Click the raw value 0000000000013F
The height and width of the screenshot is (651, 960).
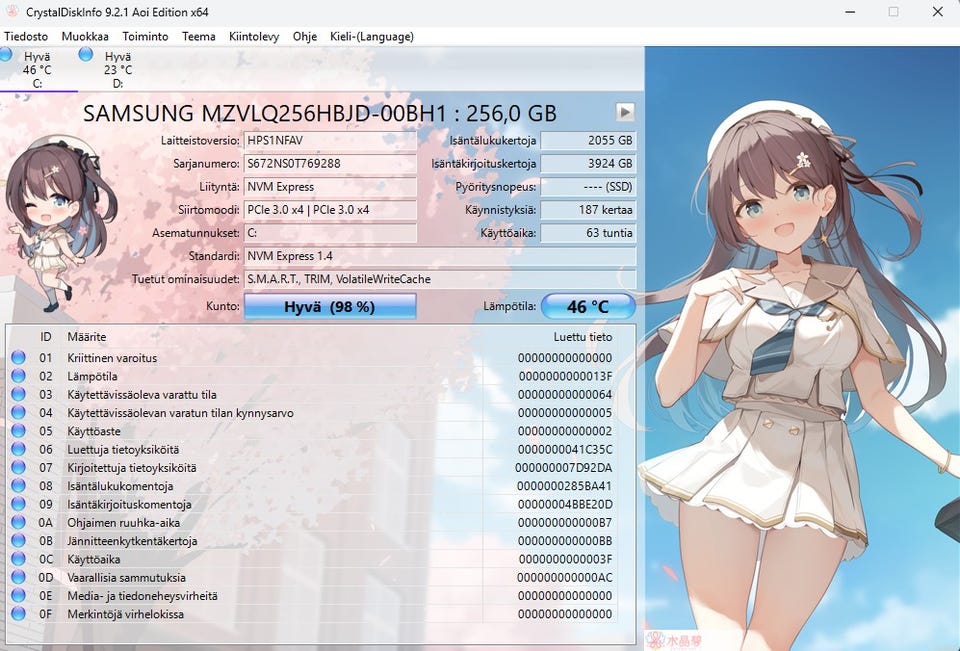(565, 376)
